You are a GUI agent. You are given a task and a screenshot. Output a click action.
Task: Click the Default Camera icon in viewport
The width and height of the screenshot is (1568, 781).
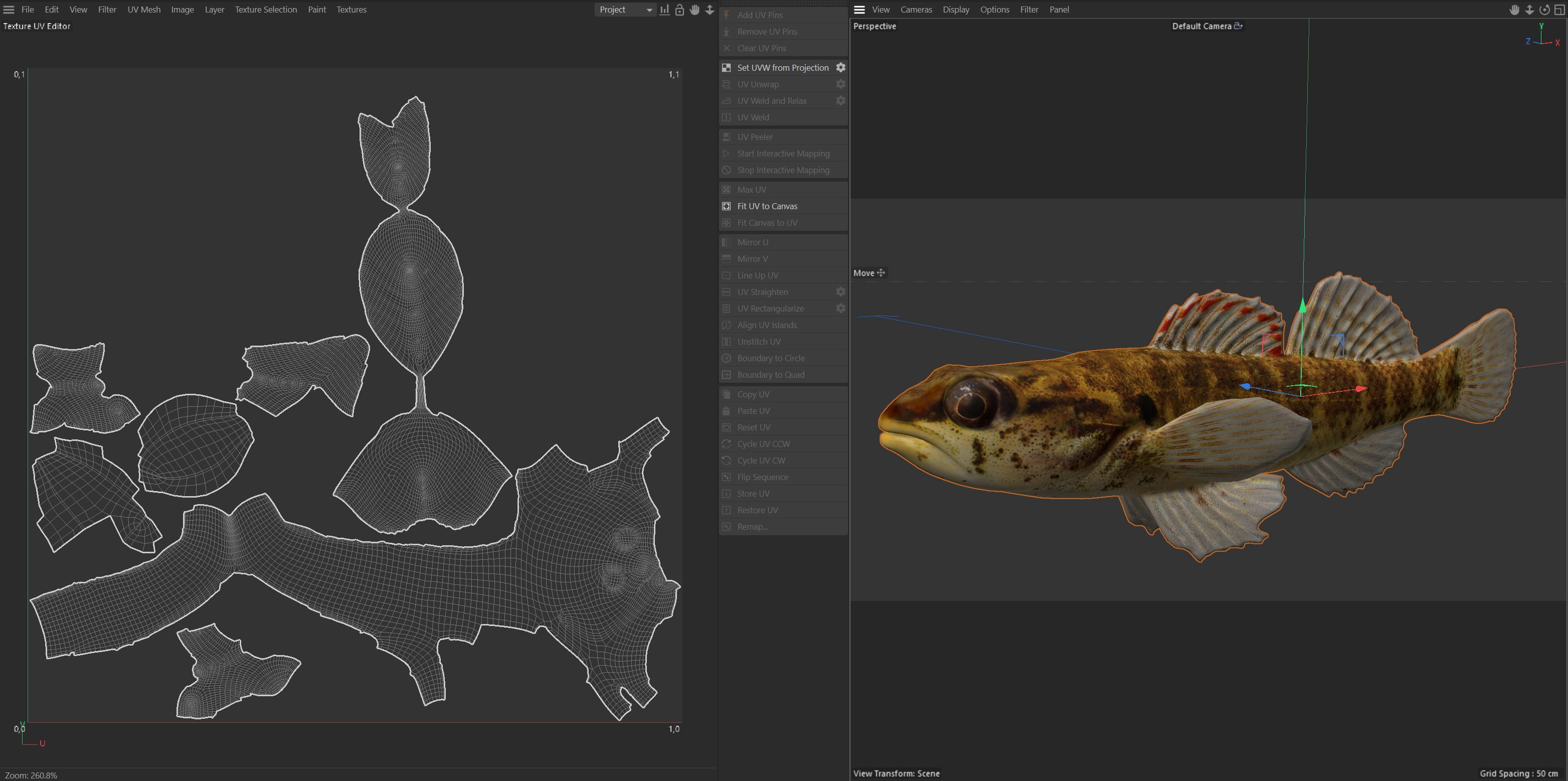point(1238,26)
